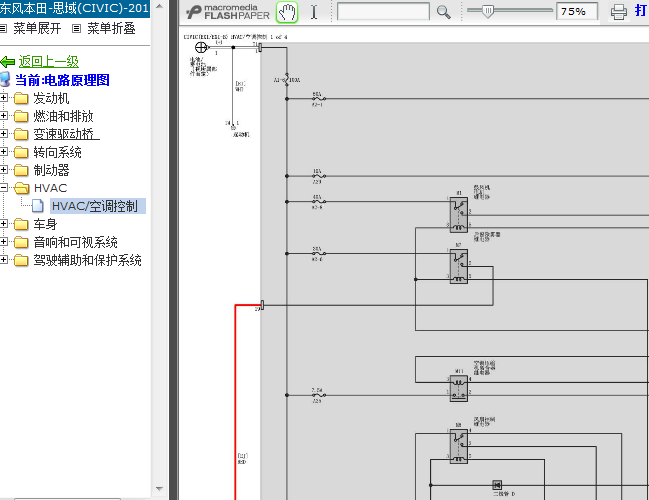Click the zoom slider thumb
649x500 pixels.
coord(488,12)
